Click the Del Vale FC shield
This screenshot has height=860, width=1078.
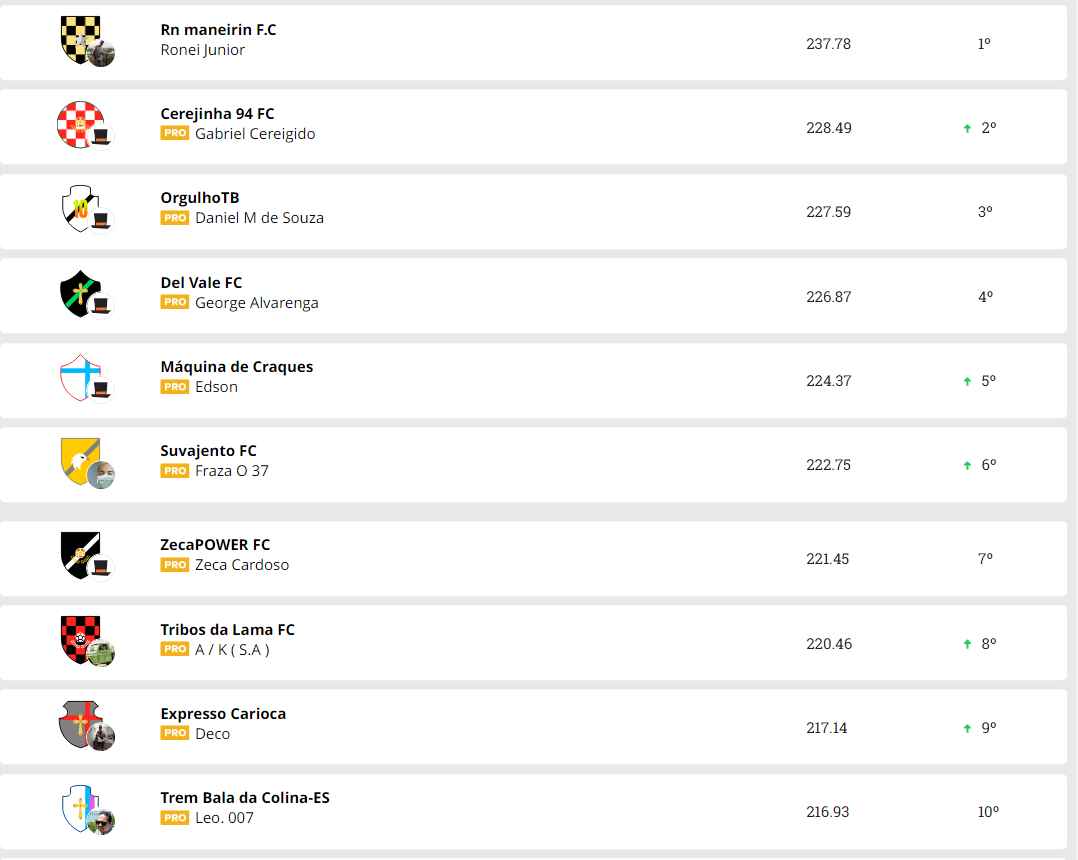78,292
